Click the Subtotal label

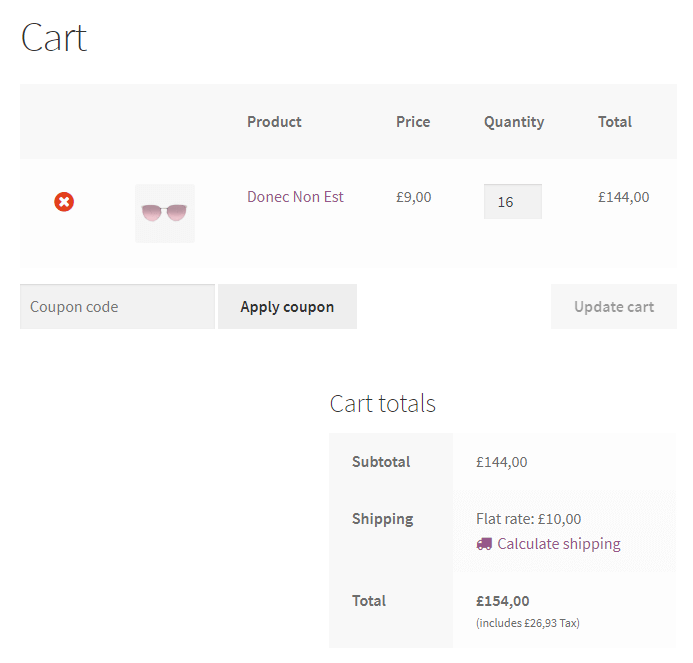381,462
